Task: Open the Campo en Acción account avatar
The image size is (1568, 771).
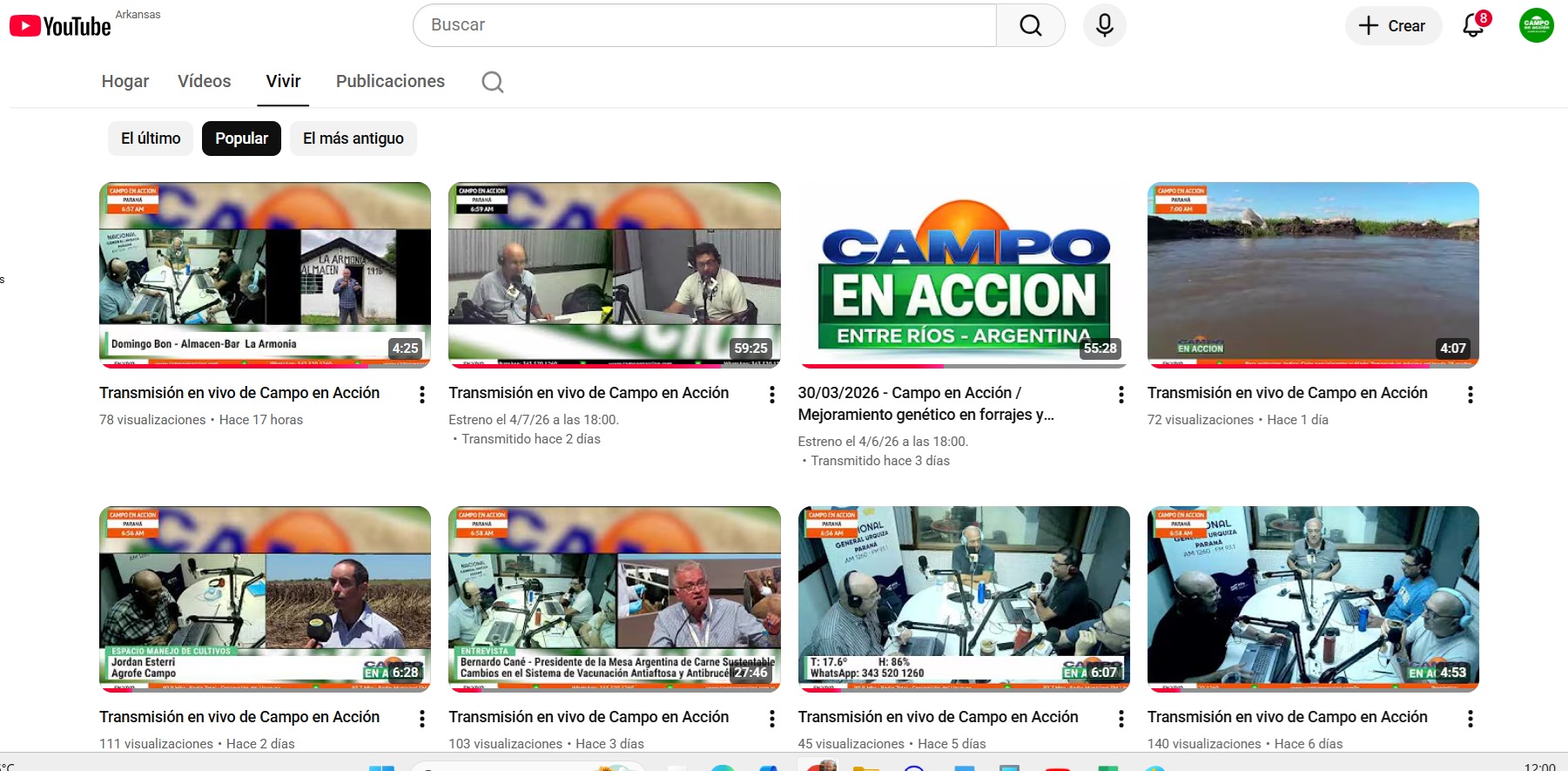Action: point(1536,25)
